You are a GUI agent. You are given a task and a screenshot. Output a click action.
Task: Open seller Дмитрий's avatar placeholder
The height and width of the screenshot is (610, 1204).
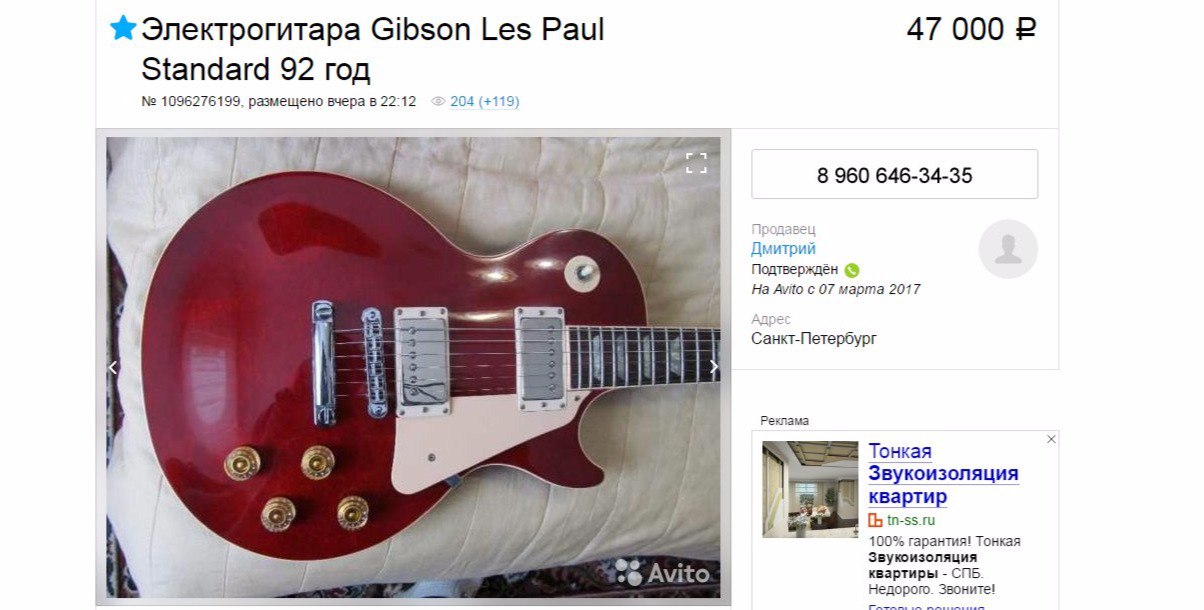pos(1008,249)
